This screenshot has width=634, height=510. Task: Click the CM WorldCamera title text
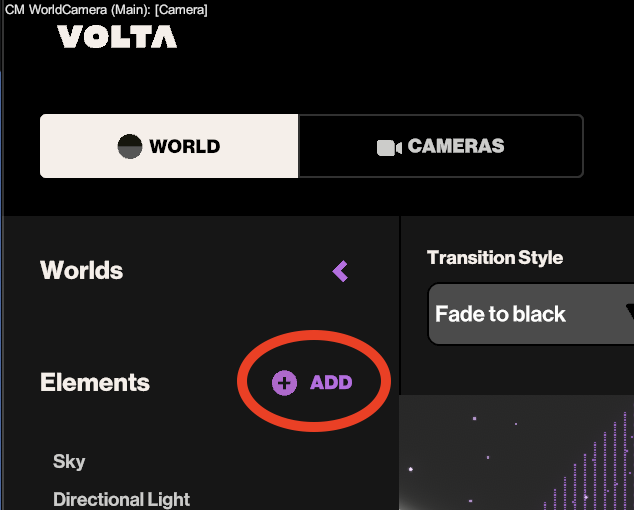coord(106,9)
